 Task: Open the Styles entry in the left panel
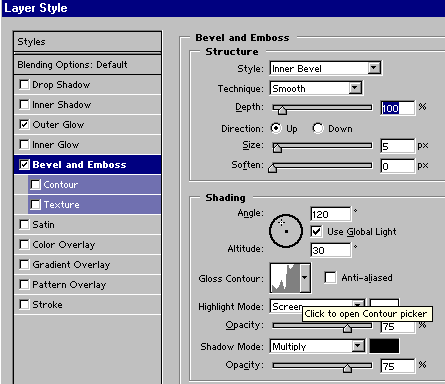coord(87,42)
